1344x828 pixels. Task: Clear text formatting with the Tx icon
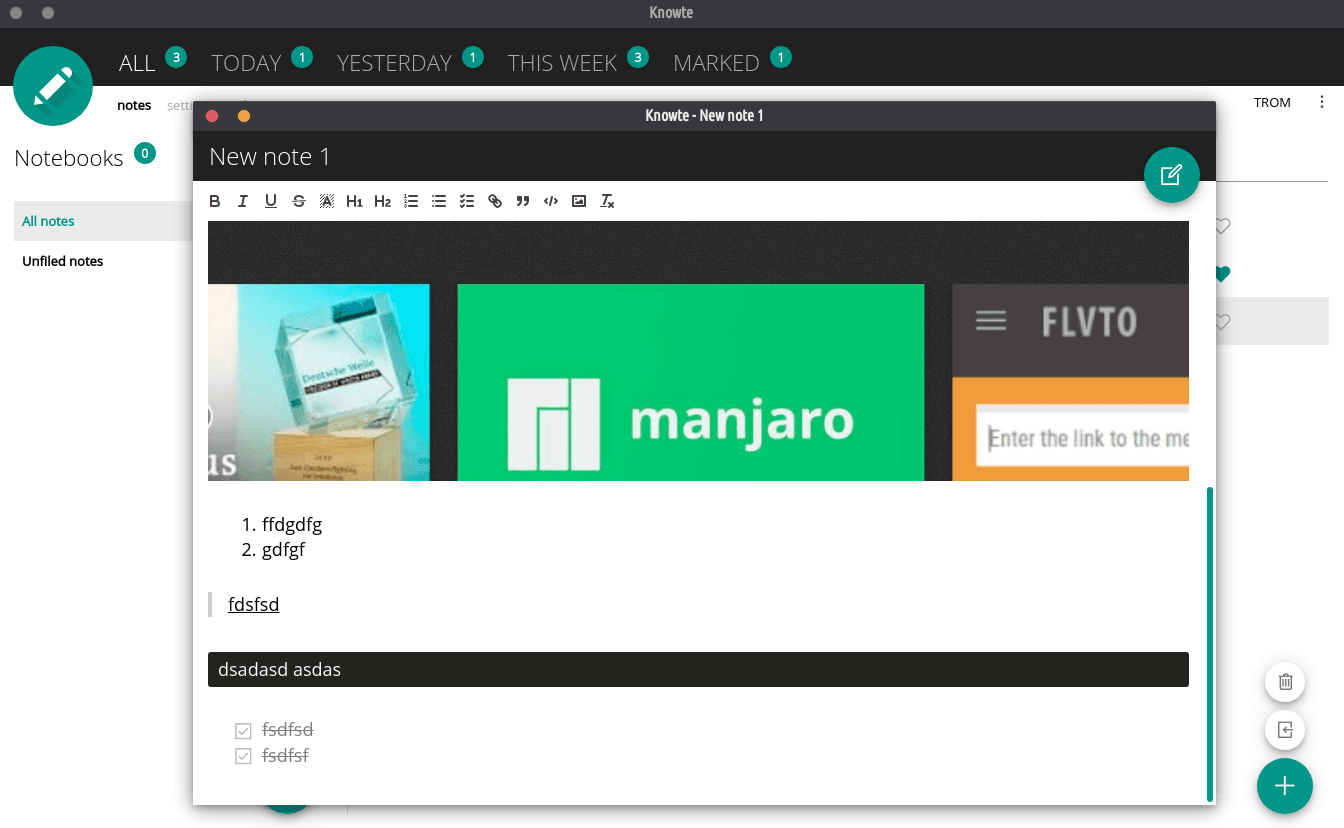[607, 201]
